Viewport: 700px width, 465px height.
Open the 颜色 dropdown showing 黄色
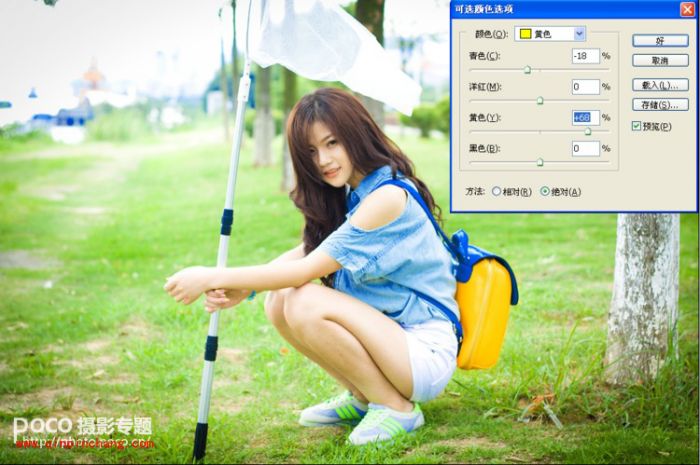[x=550, y=34]
